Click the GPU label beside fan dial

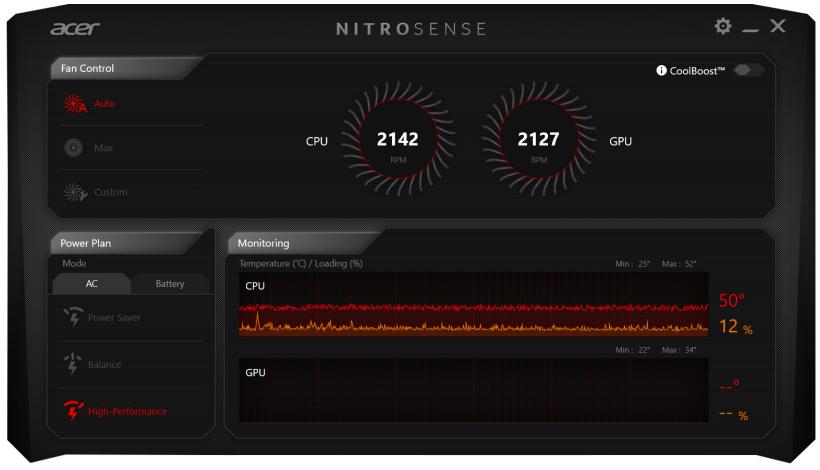621,142
